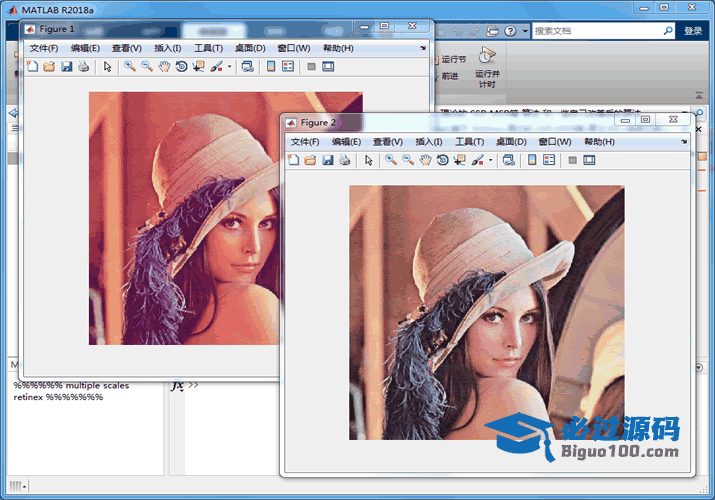
Task: Open 插入(I) menu in Figure 2
Action: [x=429, y=142]
